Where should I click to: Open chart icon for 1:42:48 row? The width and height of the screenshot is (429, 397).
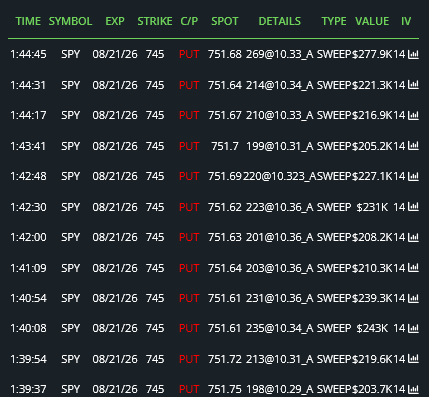point(413,176)
